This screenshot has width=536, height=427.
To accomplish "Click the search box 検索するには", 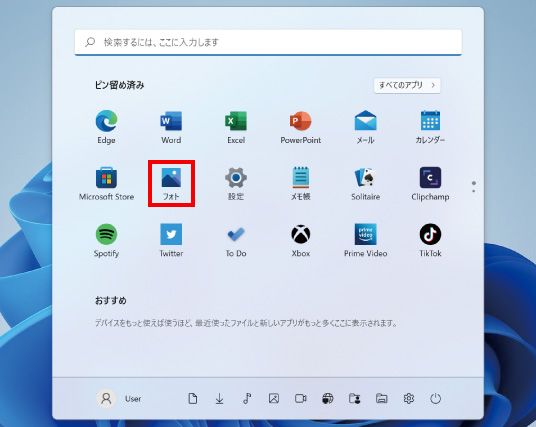I will point(268,42).
